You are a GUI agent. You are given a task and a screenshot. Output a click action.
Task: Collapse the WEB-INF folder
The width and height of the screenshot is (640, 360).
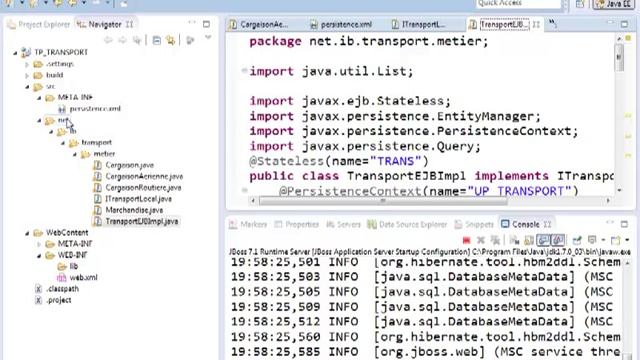tap(40, 256)
